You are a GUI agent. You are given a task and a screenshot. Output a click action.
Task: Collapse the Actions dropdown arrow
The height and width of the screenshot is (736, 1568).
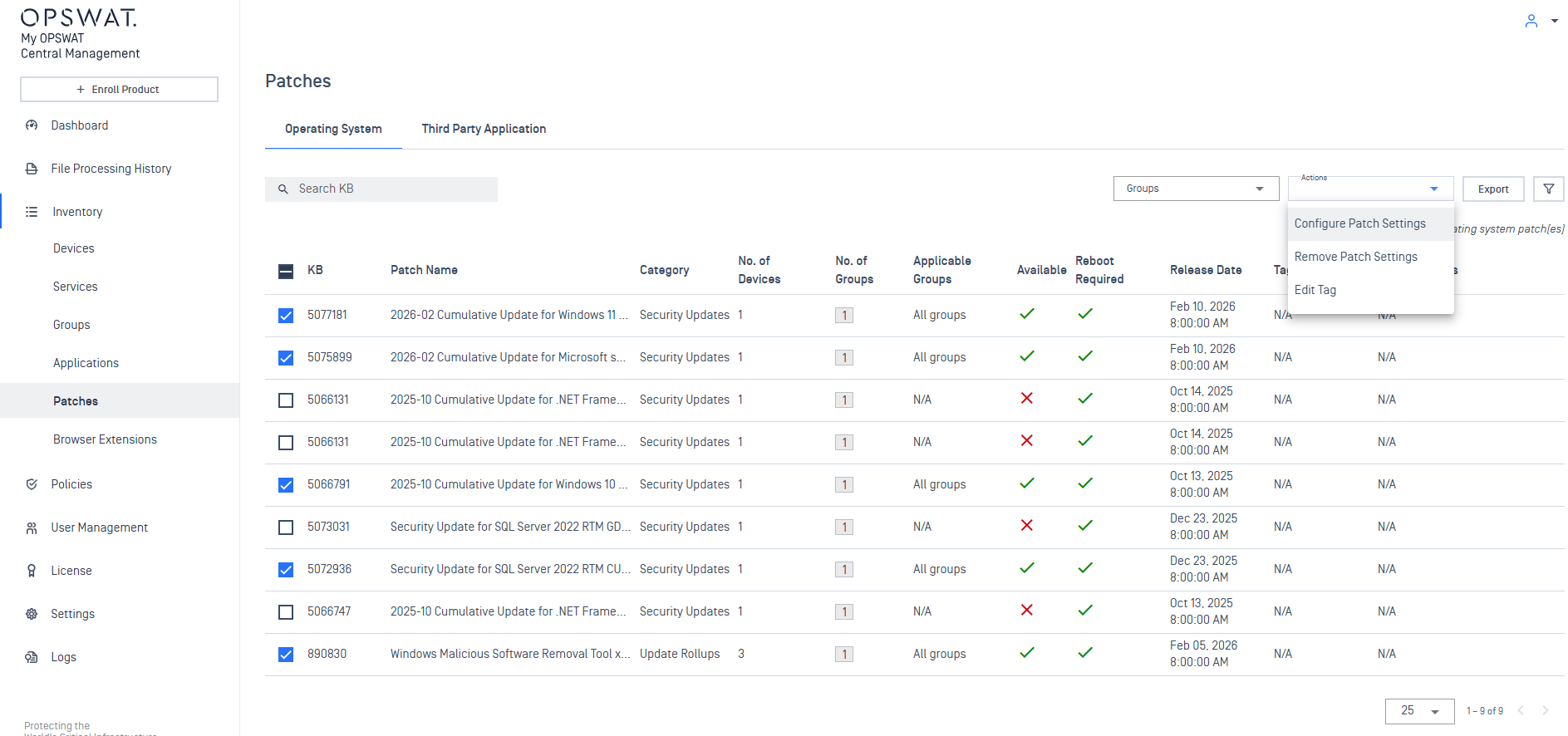coord(1433,189)
